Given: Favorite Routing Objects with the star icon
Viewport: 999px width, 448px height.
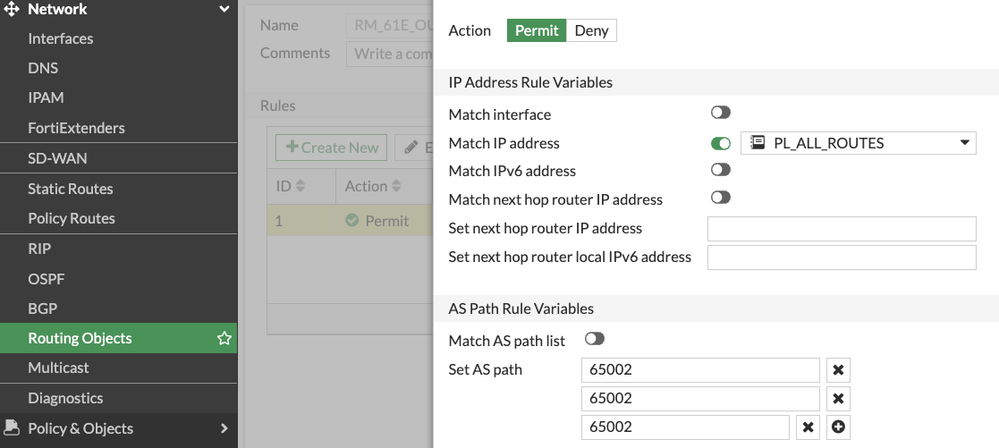Looking at the screenshot, I should coord(224,339).
